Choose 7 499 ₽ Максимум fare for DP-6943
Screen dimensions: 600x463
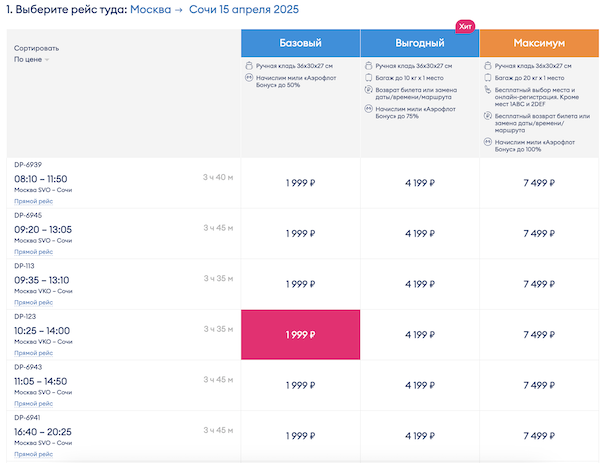(539, 385)
